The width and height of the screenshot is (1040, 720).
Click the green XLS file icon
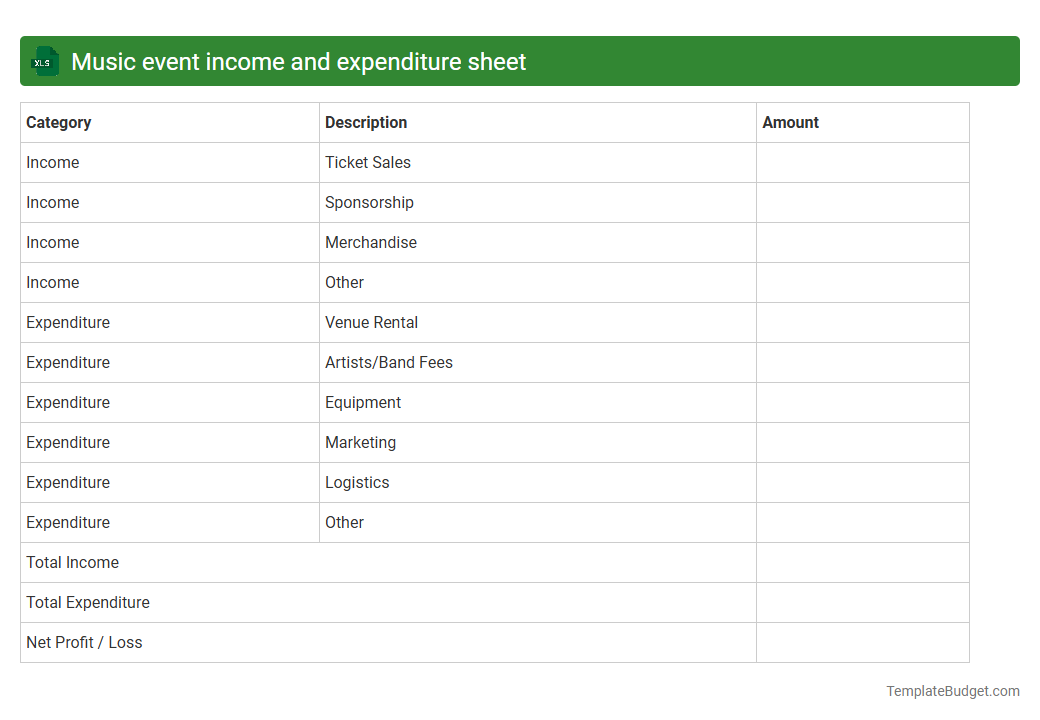pos(44,61)
